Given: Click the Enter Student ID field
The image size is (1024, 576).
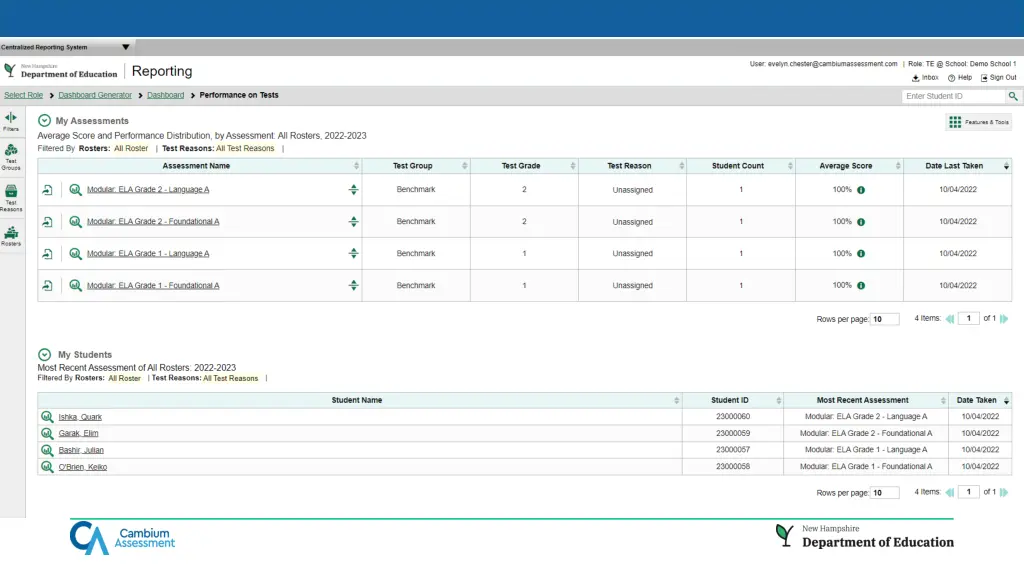Looking at the screenshot, I should 954,96.
